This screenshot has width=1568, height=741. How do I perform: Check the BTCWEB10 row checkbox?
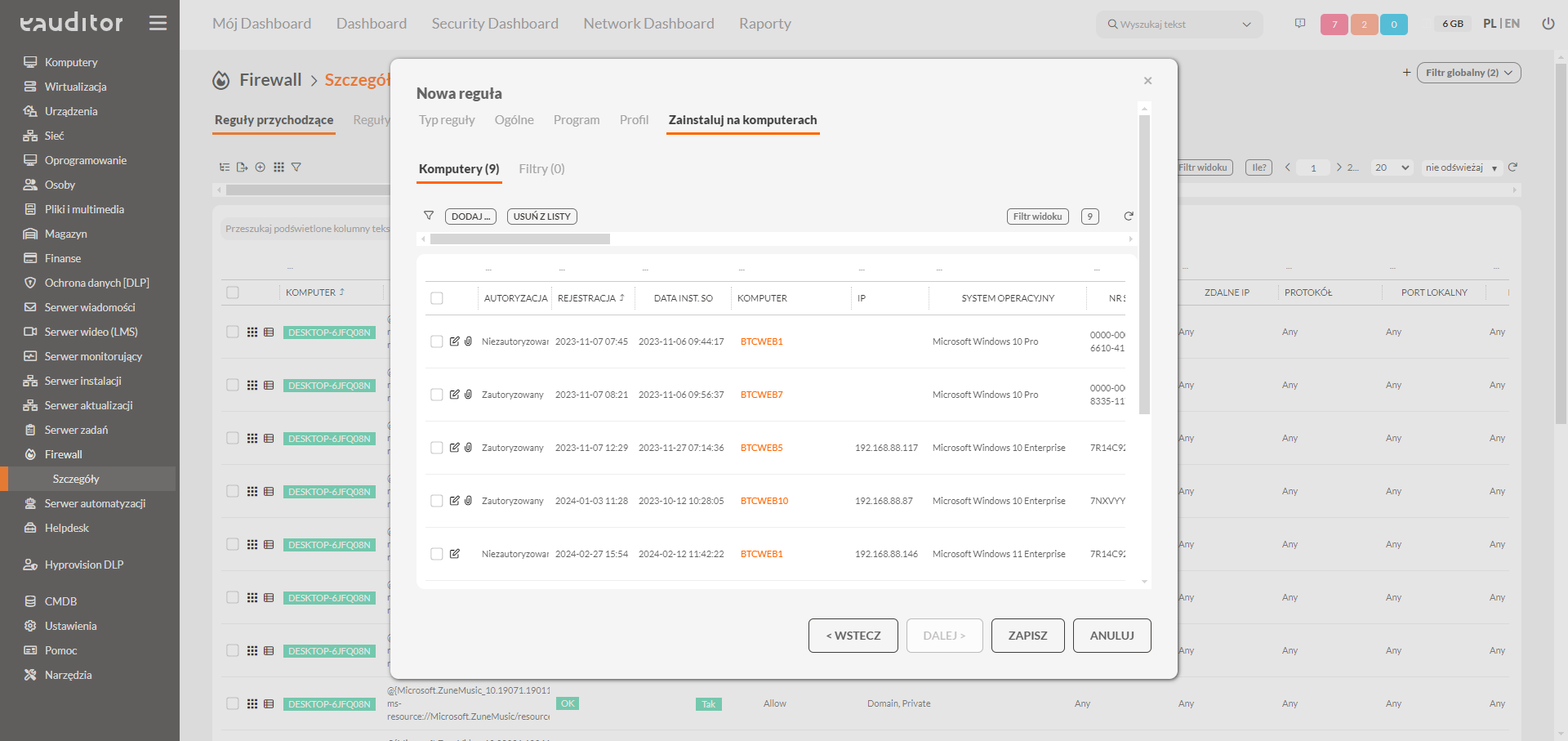[437, 501]
